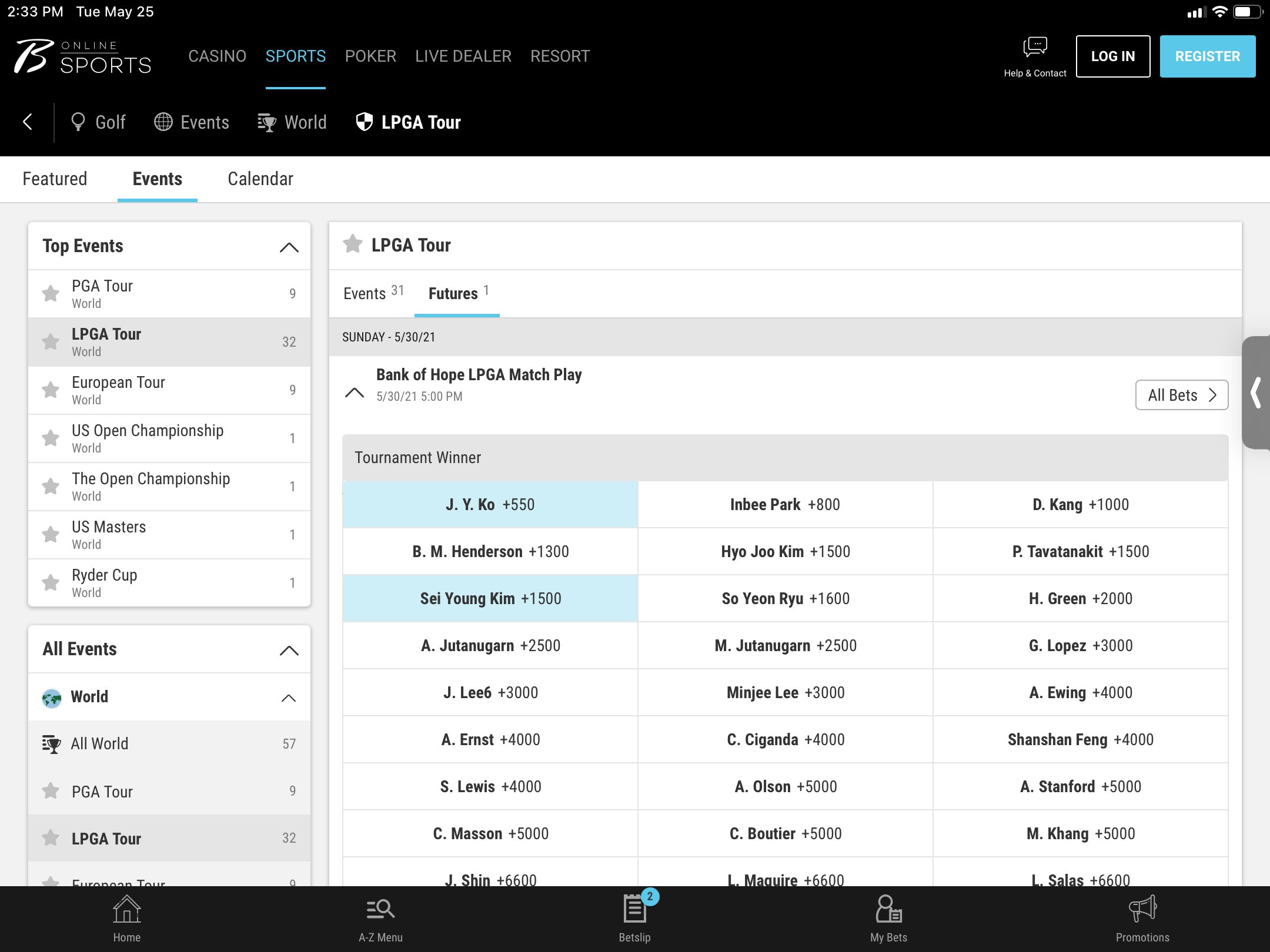Open My Bets in bottom bar
Image resolution: width=1270 pixels, height=952 pixels.
point(888,919)
